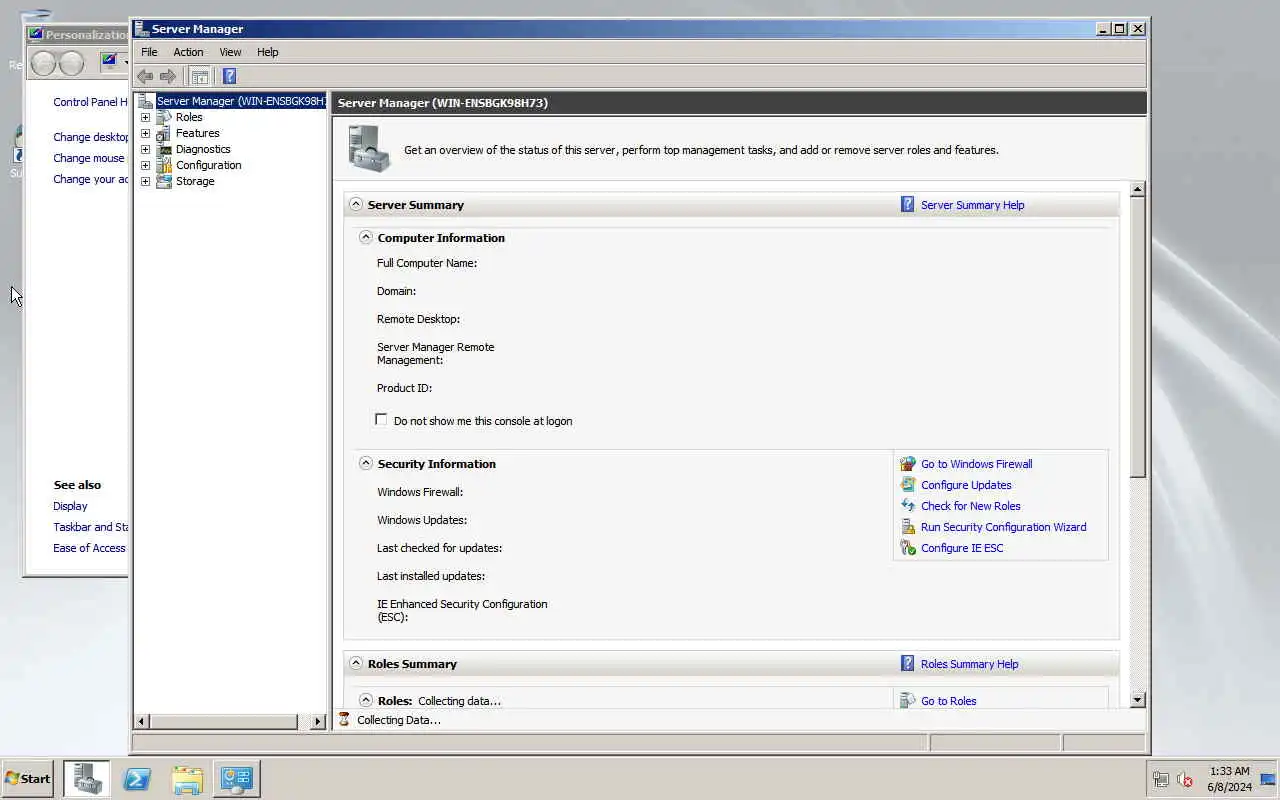
Task: Enable 'Do not show me this console at logon'
Action: [381, 420]
